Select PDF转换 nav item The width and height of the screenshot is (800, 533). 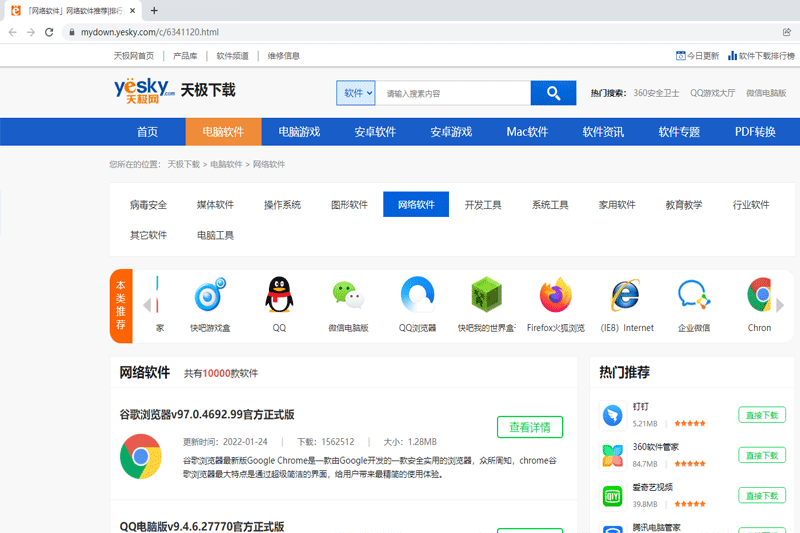755,132
